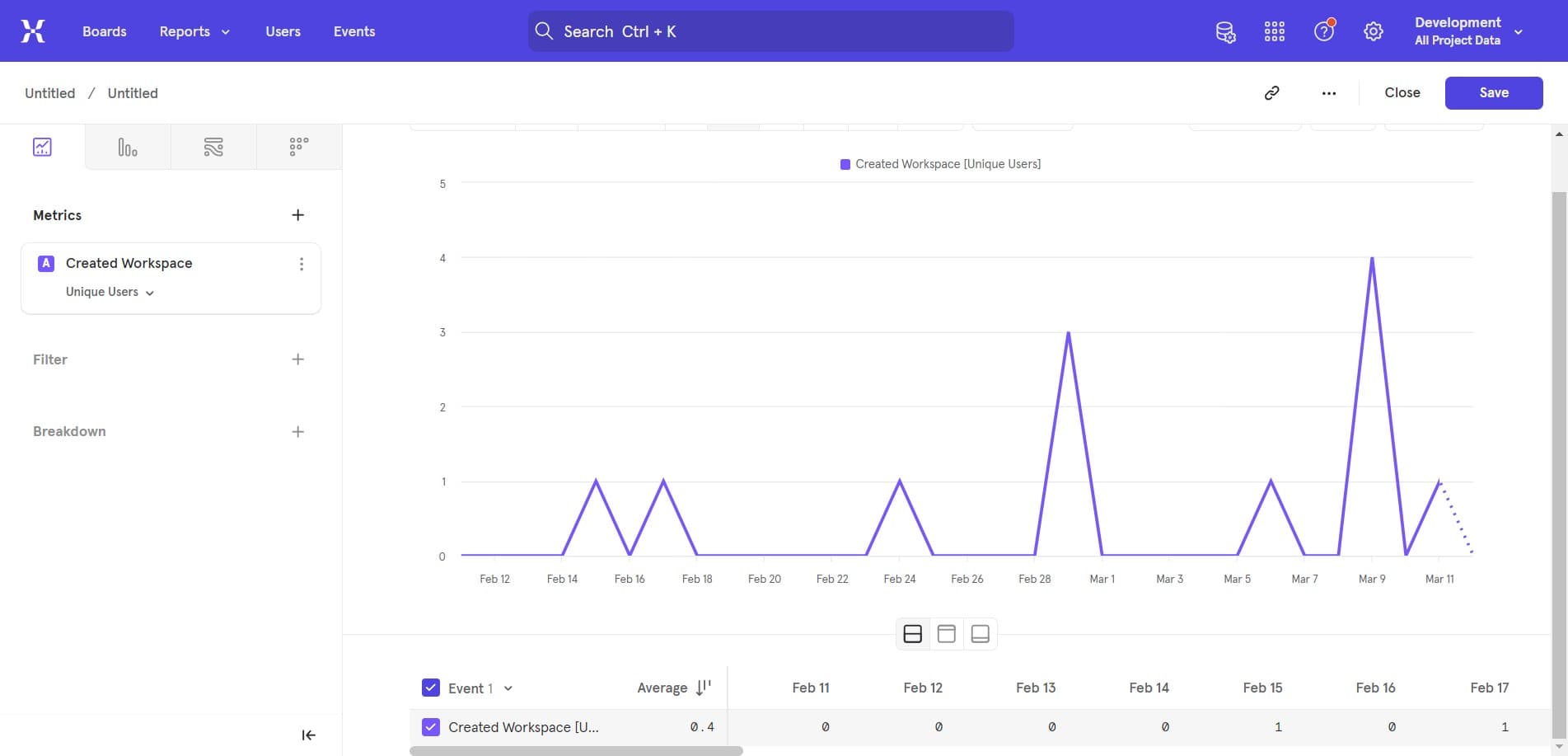Screen dimensions: 1568x756
Task: Toggle the Event header select-all checkbox
Action: coord(431,688)
